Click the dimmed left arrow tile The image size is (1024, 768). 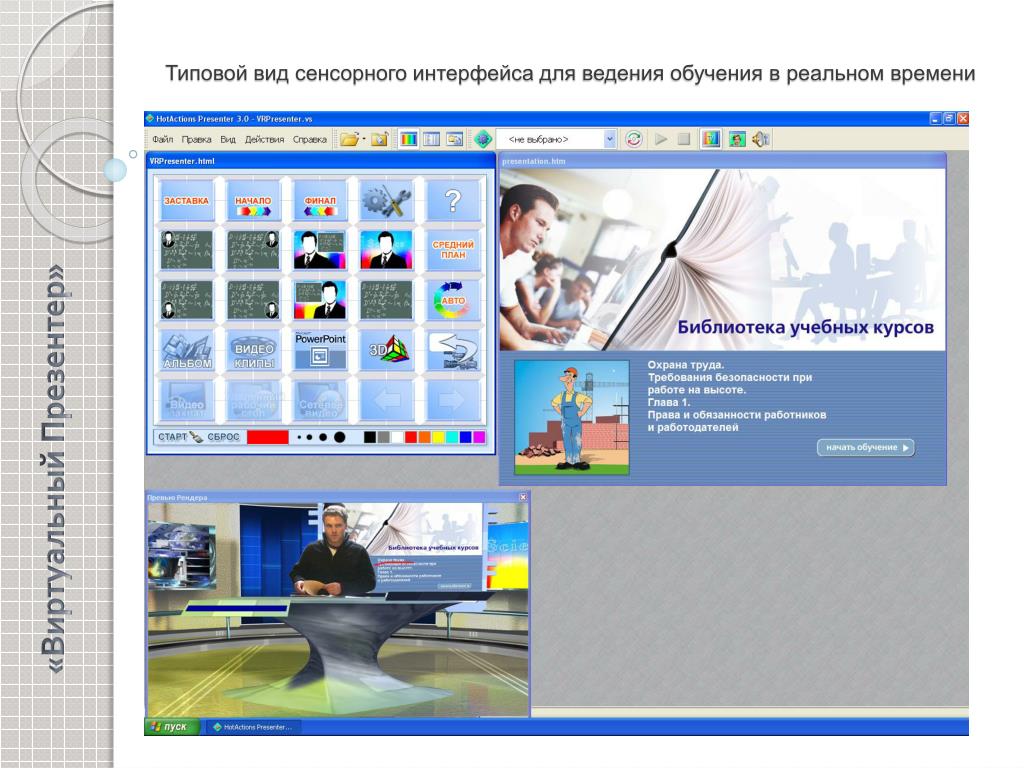coord(387,400)
